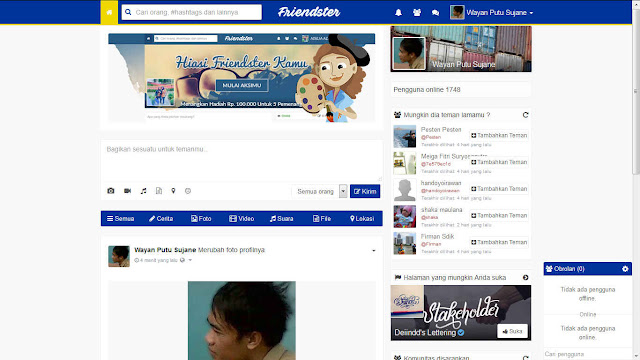Click the Bagikan sesuatu status text box

click(241, 161)
